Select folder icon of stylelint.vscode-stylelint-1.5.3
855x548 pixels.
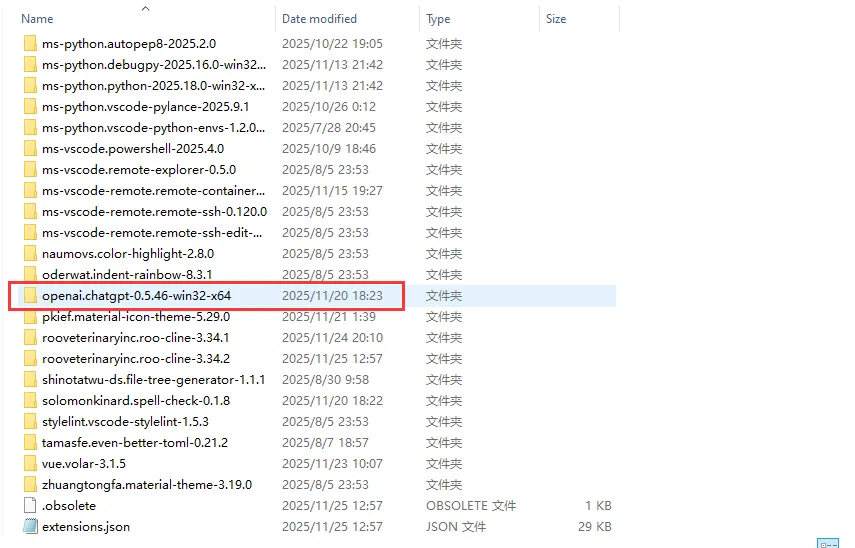coord(31,421)
